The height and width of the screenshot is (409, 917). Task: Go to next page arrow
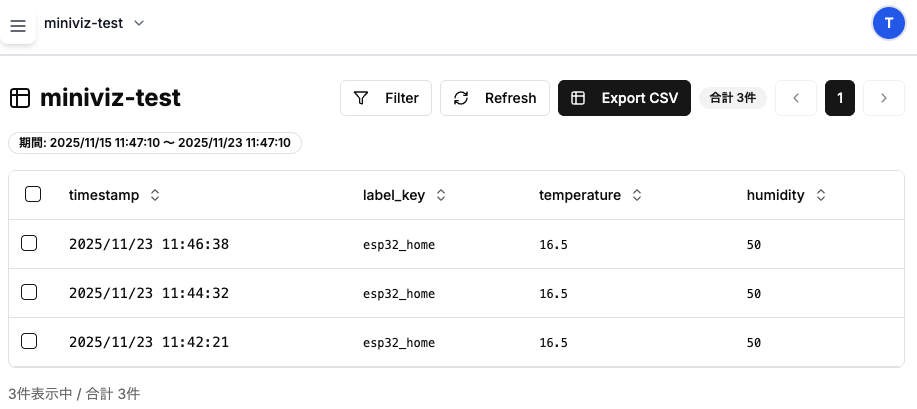point(883,98)
